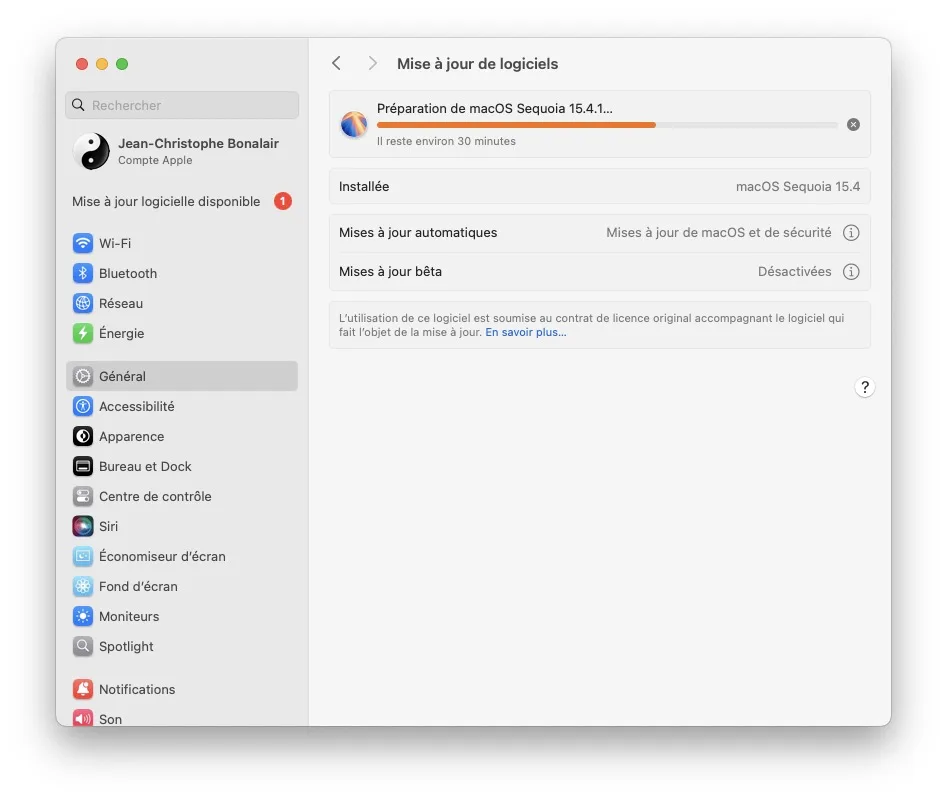
Task: Select Spotlight label in sidebar
Action: click(x=126, y=647)
